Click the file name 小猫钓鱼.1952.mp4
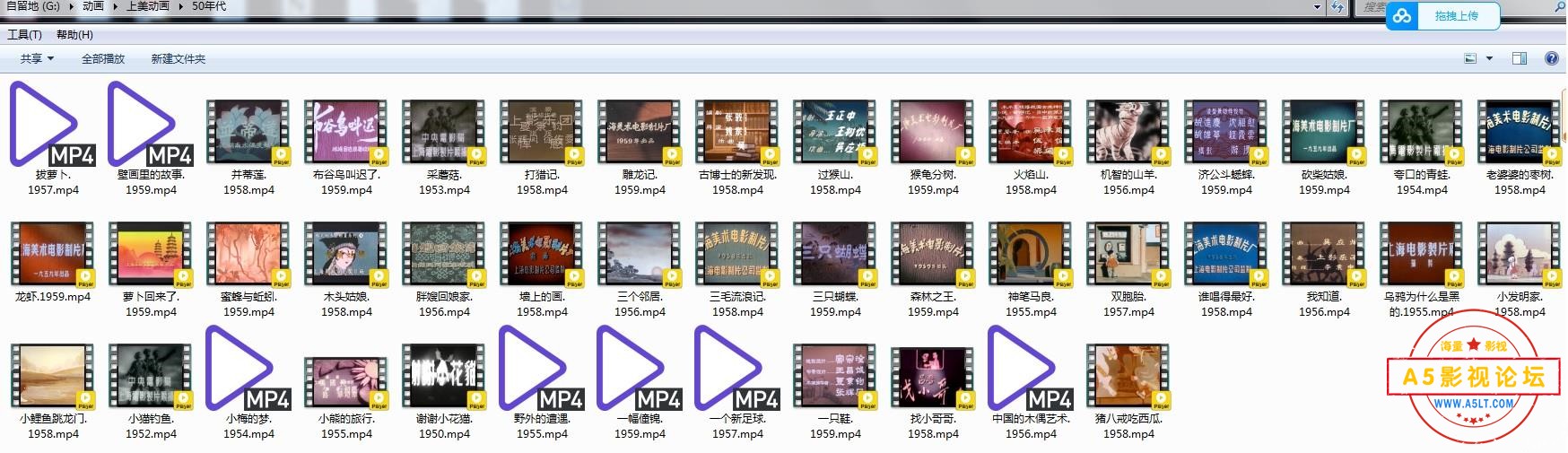The image size is (1568, 453). click(x=151, y=426)
